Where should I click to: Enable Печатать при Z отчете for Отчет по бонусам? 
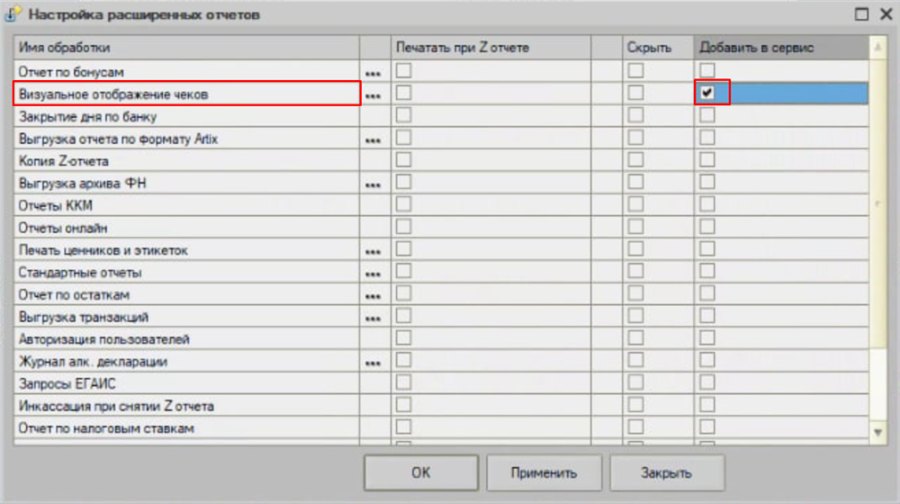tap(404, 71)
